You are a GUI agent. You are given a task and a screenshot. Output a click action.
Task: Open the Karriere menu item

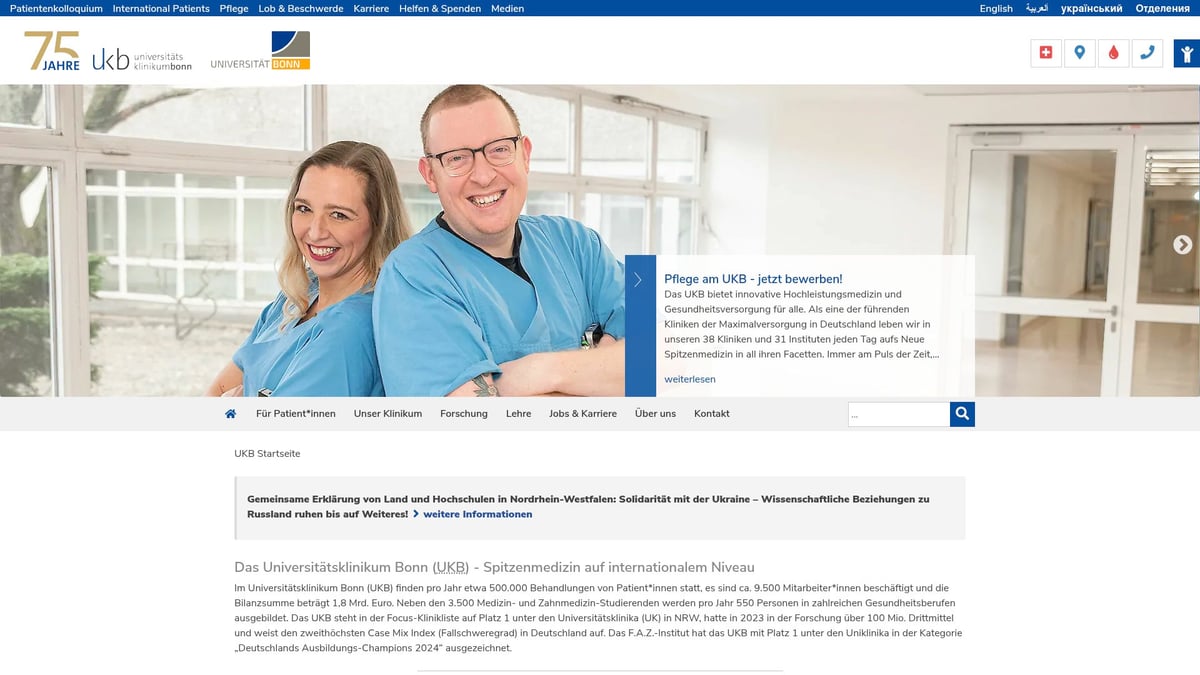(x=371, y=8)
